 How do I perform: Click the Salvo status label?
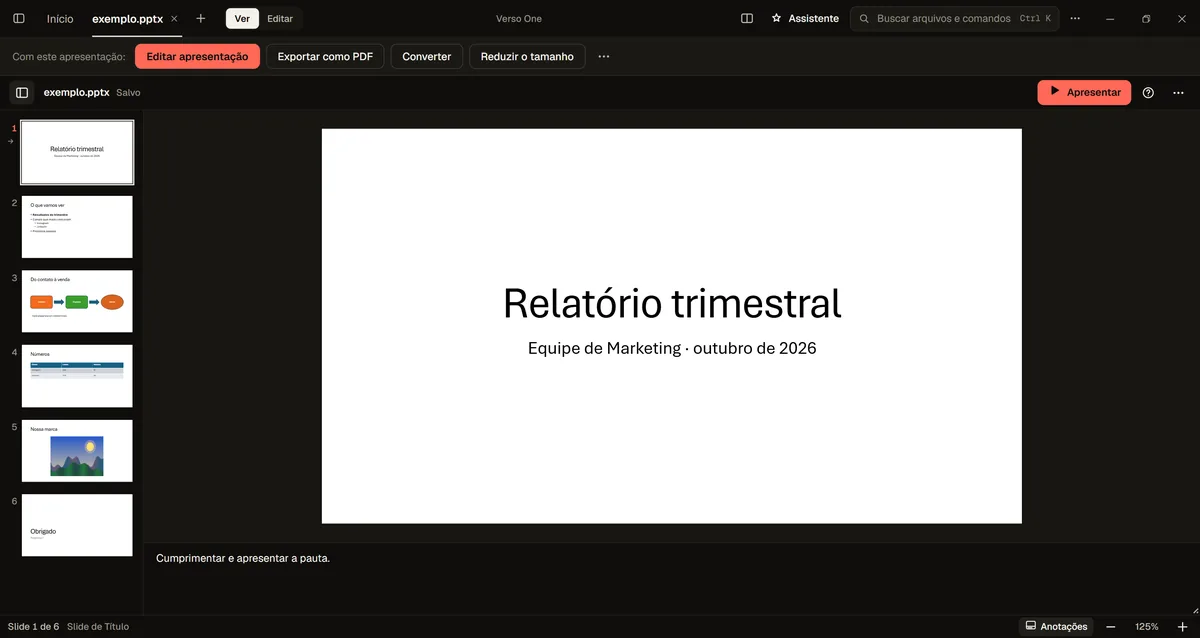coord(128,92)
